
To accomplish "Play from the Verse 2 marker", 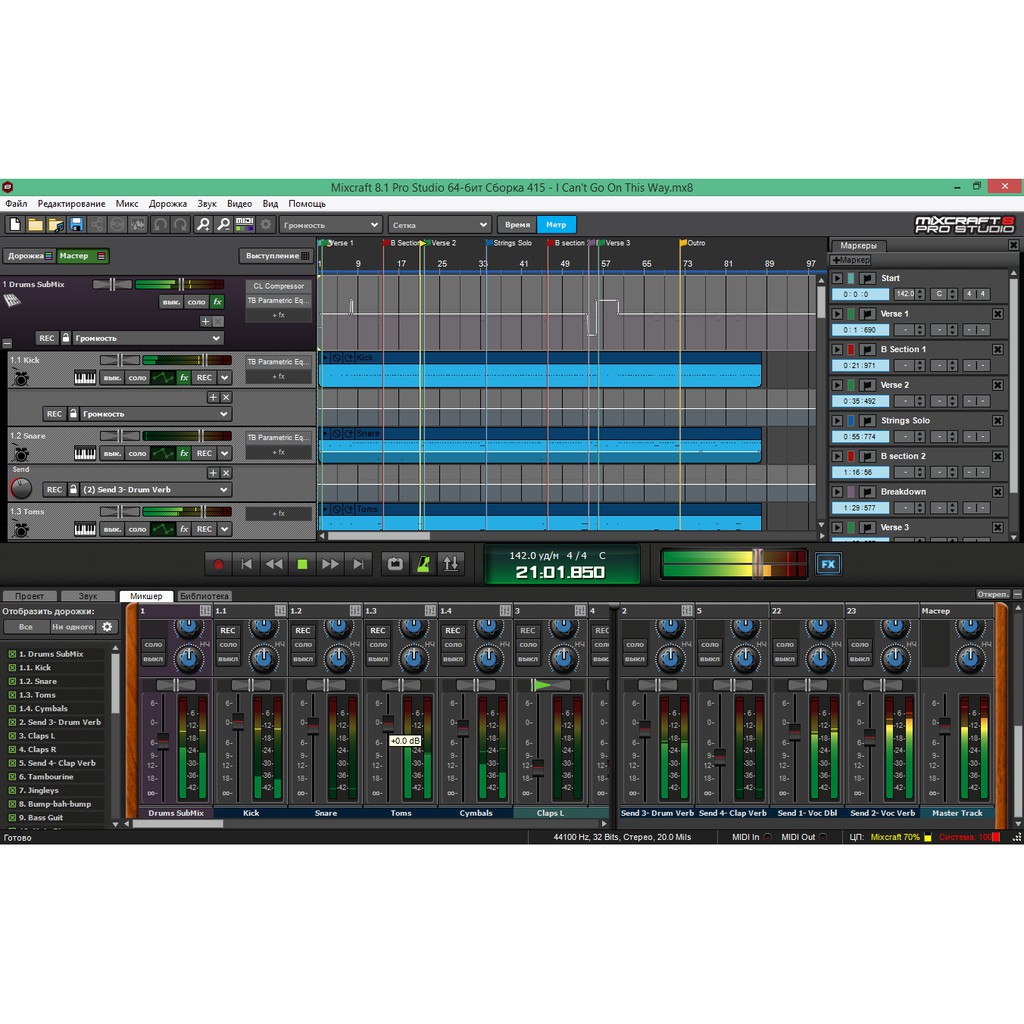I will click(x=837, y=385).
